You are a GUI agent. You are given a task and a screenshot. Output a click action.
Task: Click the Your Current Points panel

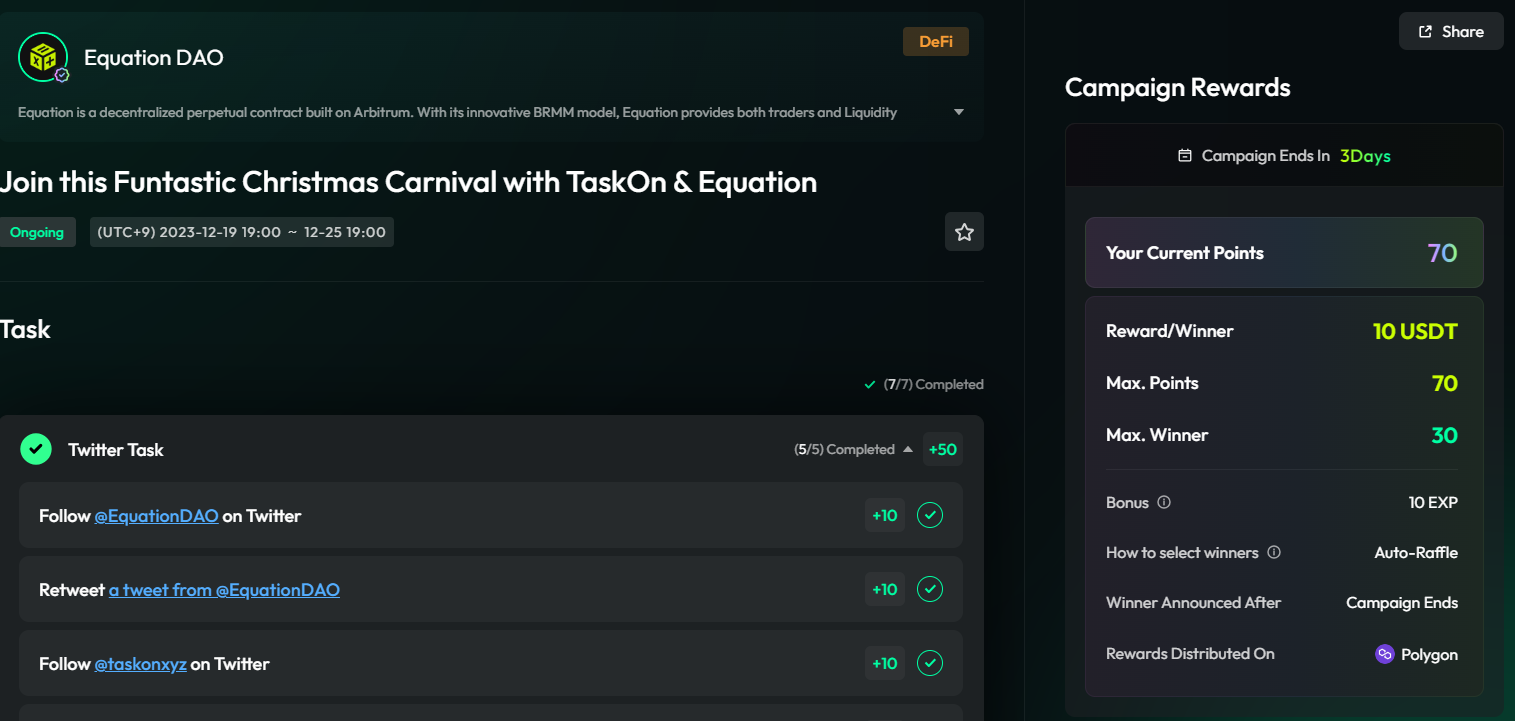pyautogui.click(x=1284, y=253)
